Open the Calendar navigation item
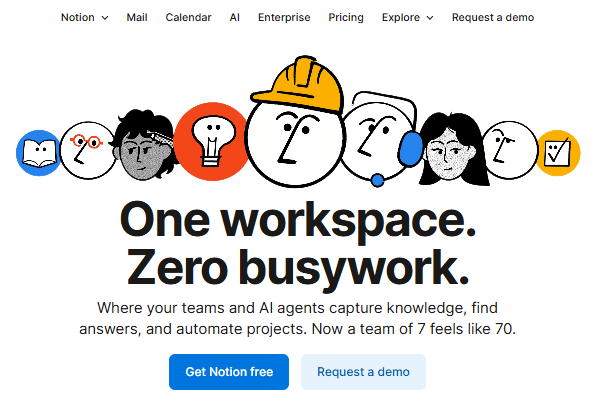 (188, 17)
